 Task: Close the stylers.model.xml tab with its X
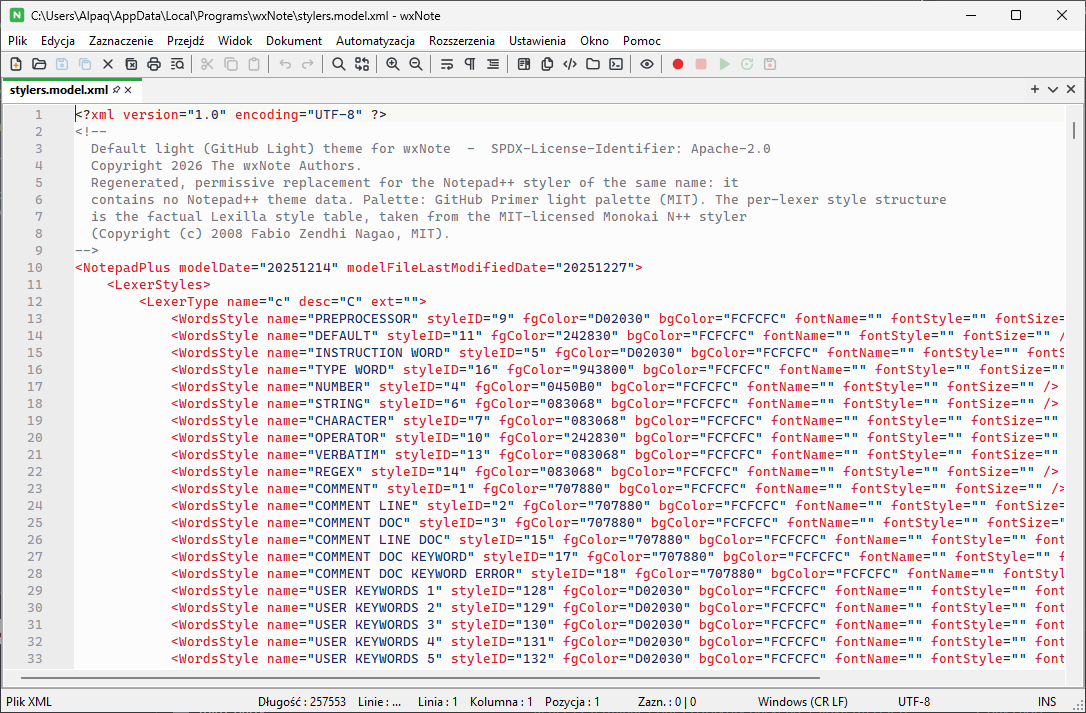coord(128,90)
